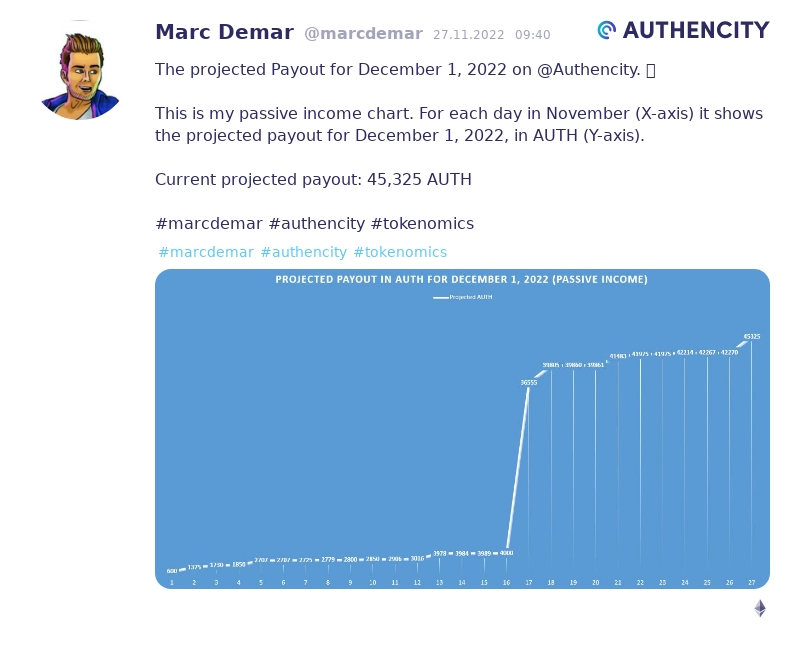Click the chart title text
800x649 pixels.
pos(462,280)
